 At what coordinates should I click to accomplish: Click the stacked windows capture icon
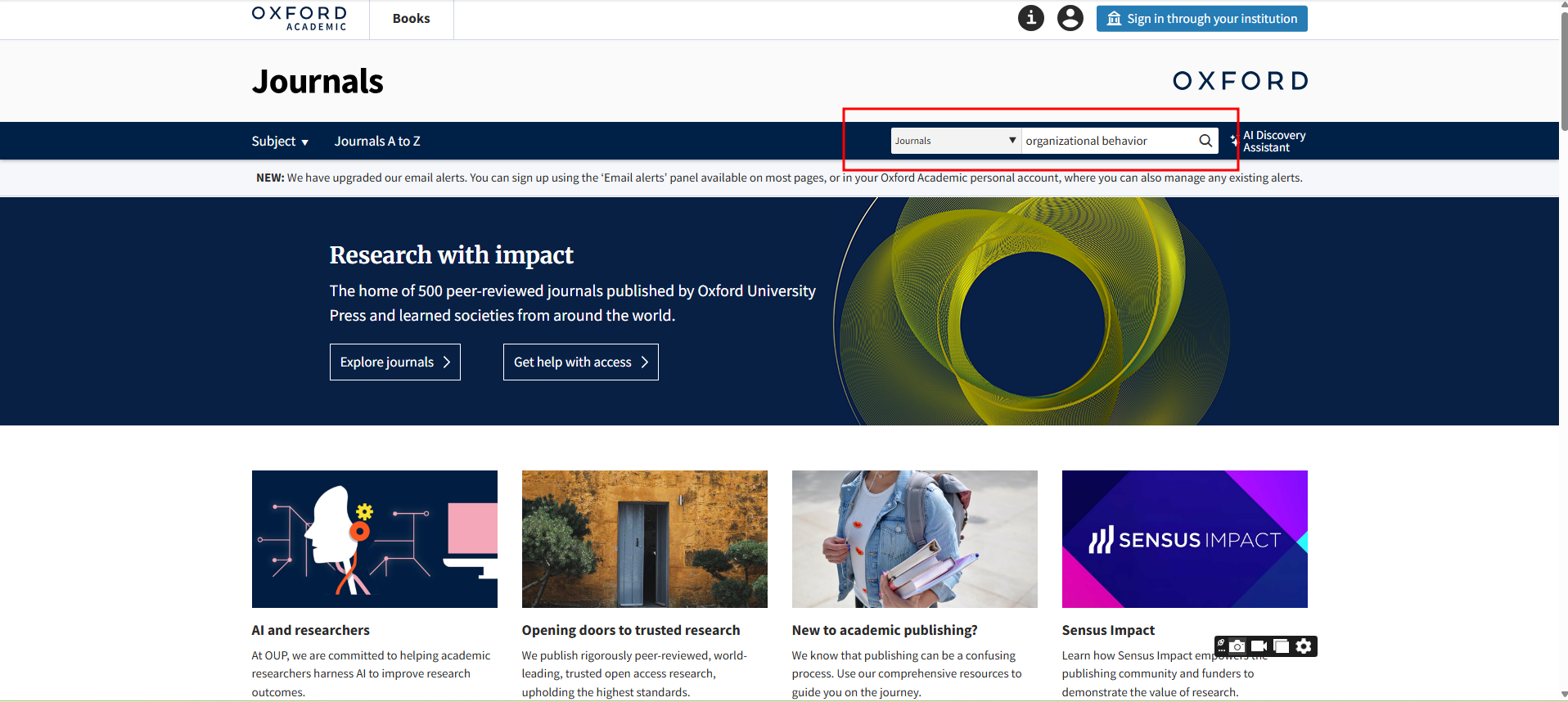[1282, 646]
